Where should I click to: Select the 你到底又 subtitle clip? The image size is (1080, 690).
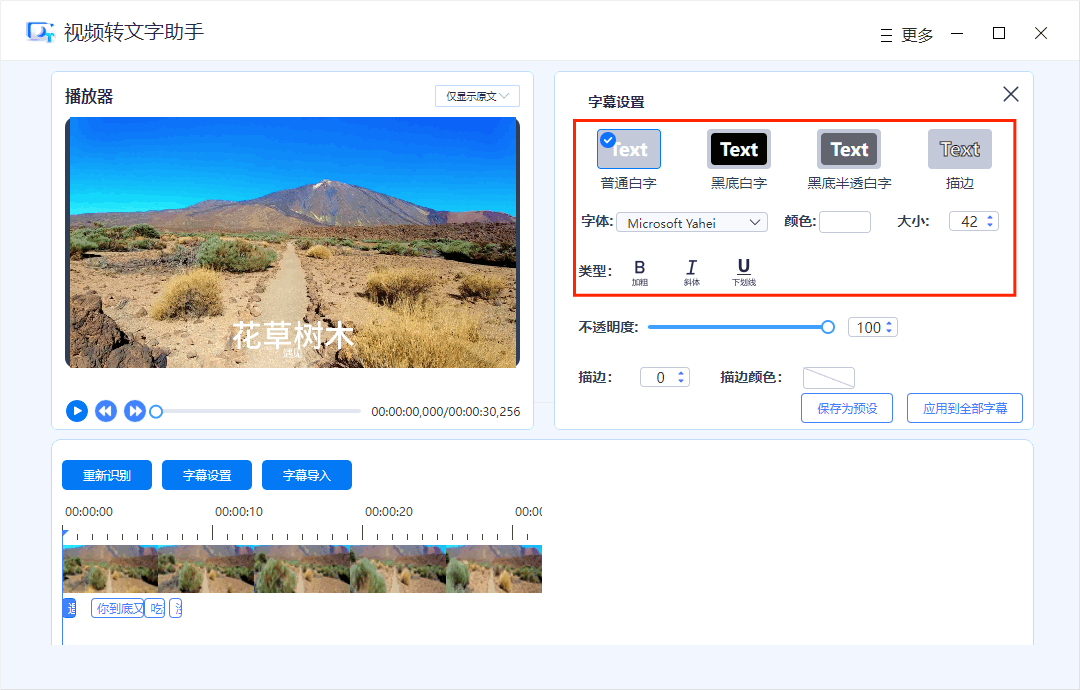click(118, 608)
